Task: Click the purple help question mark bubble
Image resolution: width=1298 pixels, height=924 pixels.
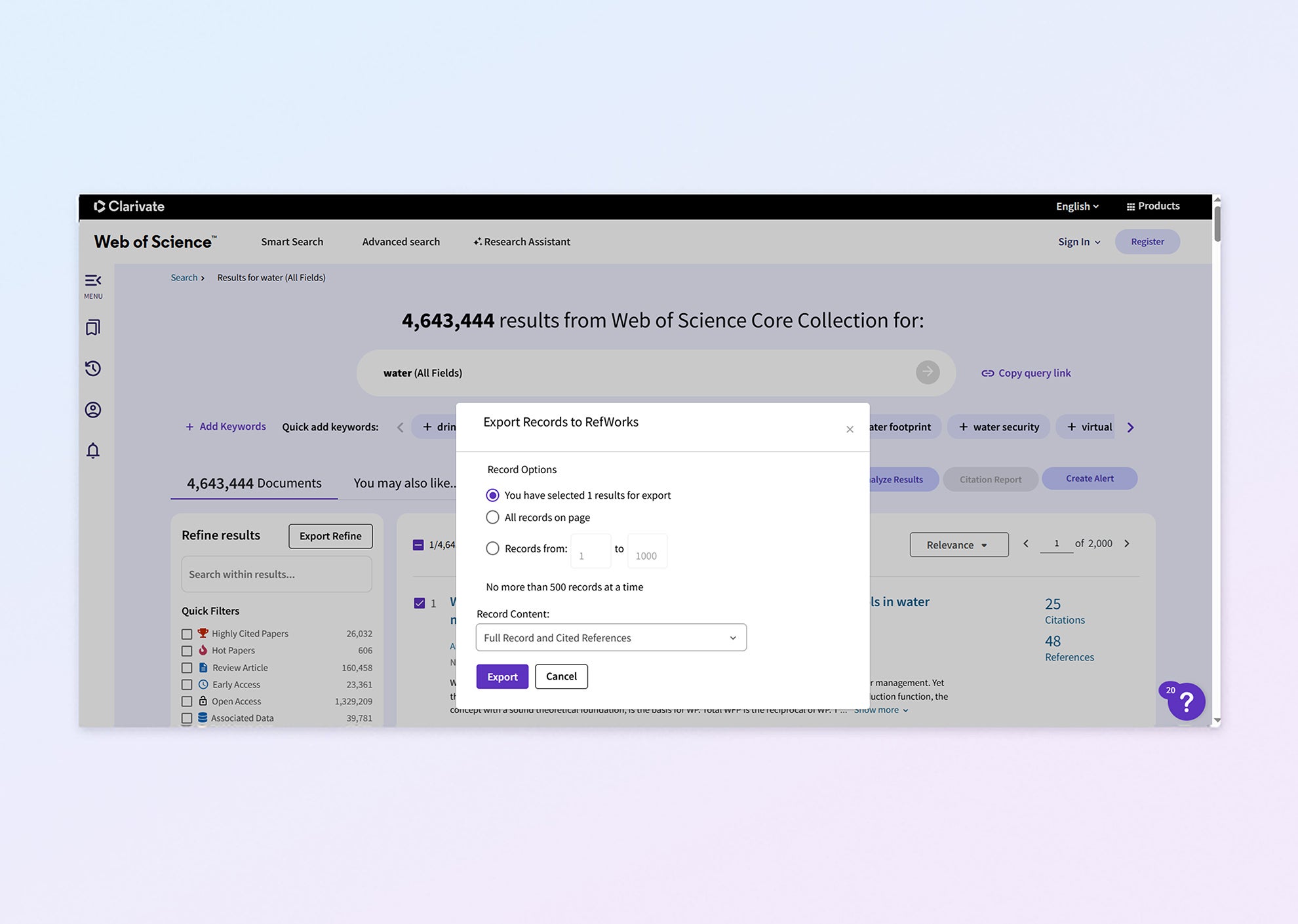Action: (x=1186, y=702)
